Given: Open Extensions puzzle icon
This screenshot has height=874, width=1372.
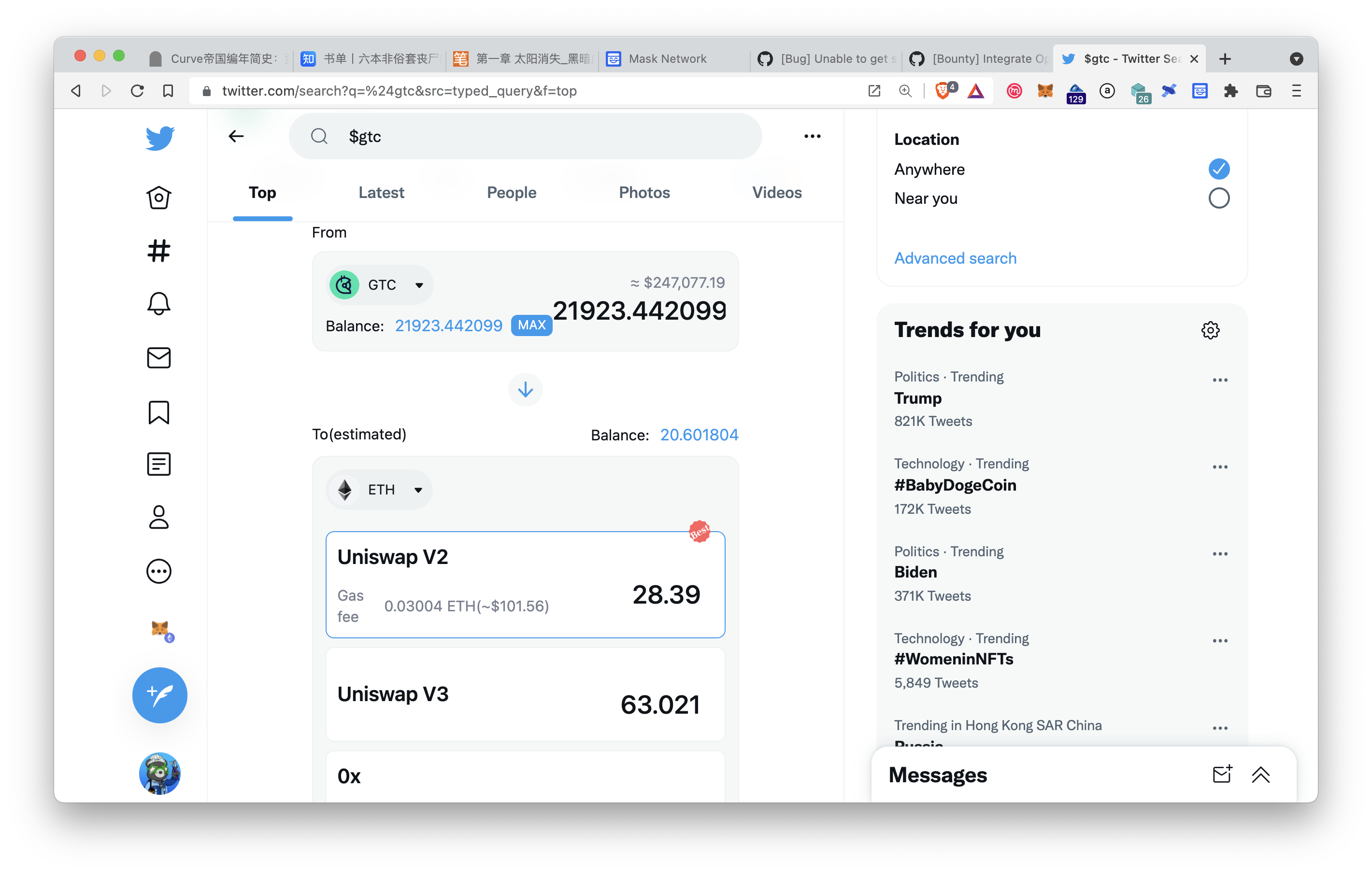Looking at the screenshot, I should (x=1231, y=90).
